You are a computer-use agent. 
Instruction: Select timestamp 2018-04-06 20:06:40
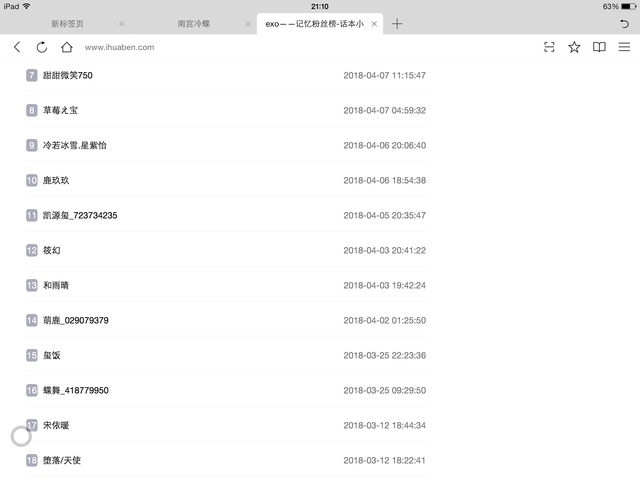point(384,146)
